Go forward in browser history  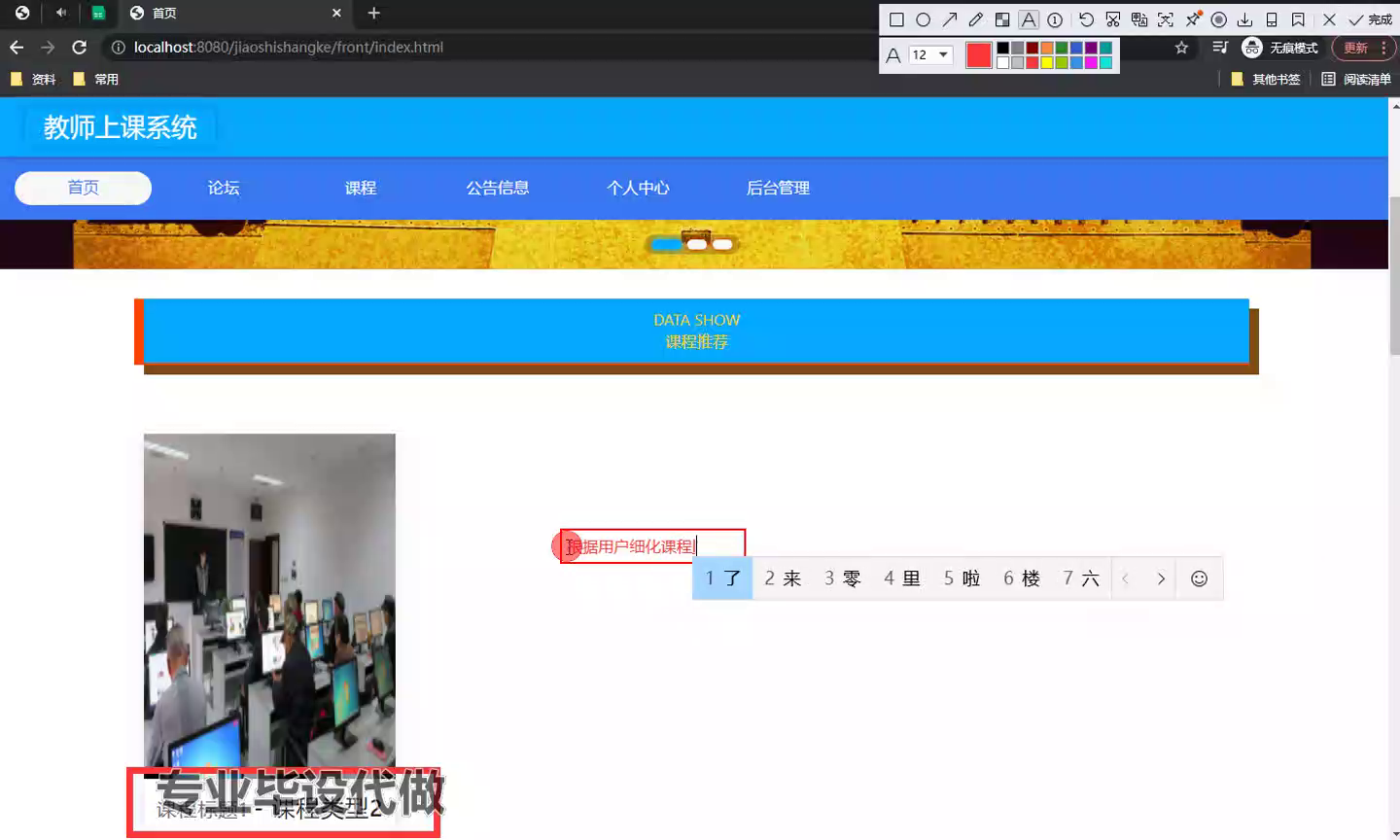click(48, 47)
